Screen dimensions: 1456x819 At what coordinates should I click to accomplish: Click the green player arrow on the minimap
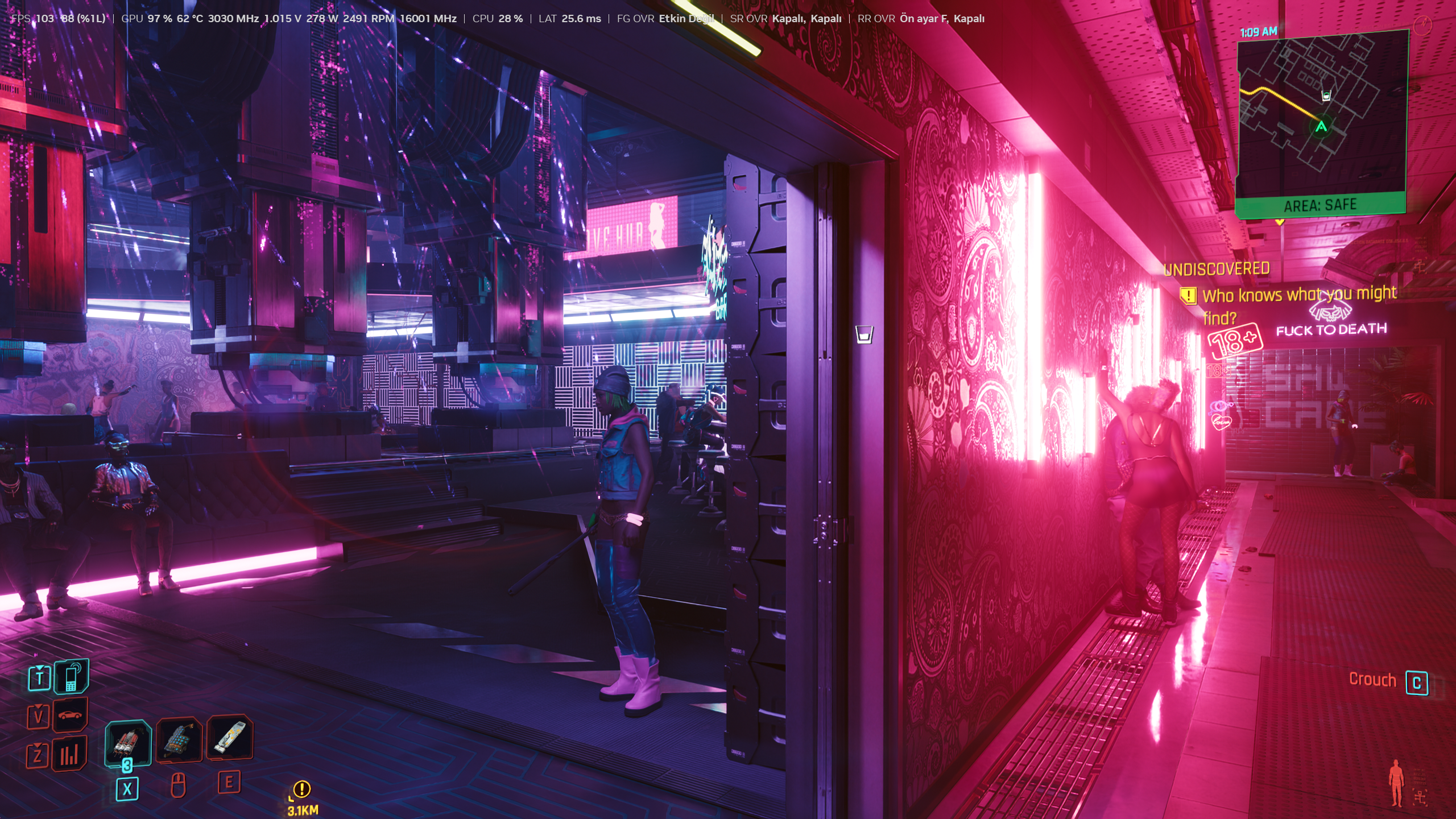tap(1321, 126)
